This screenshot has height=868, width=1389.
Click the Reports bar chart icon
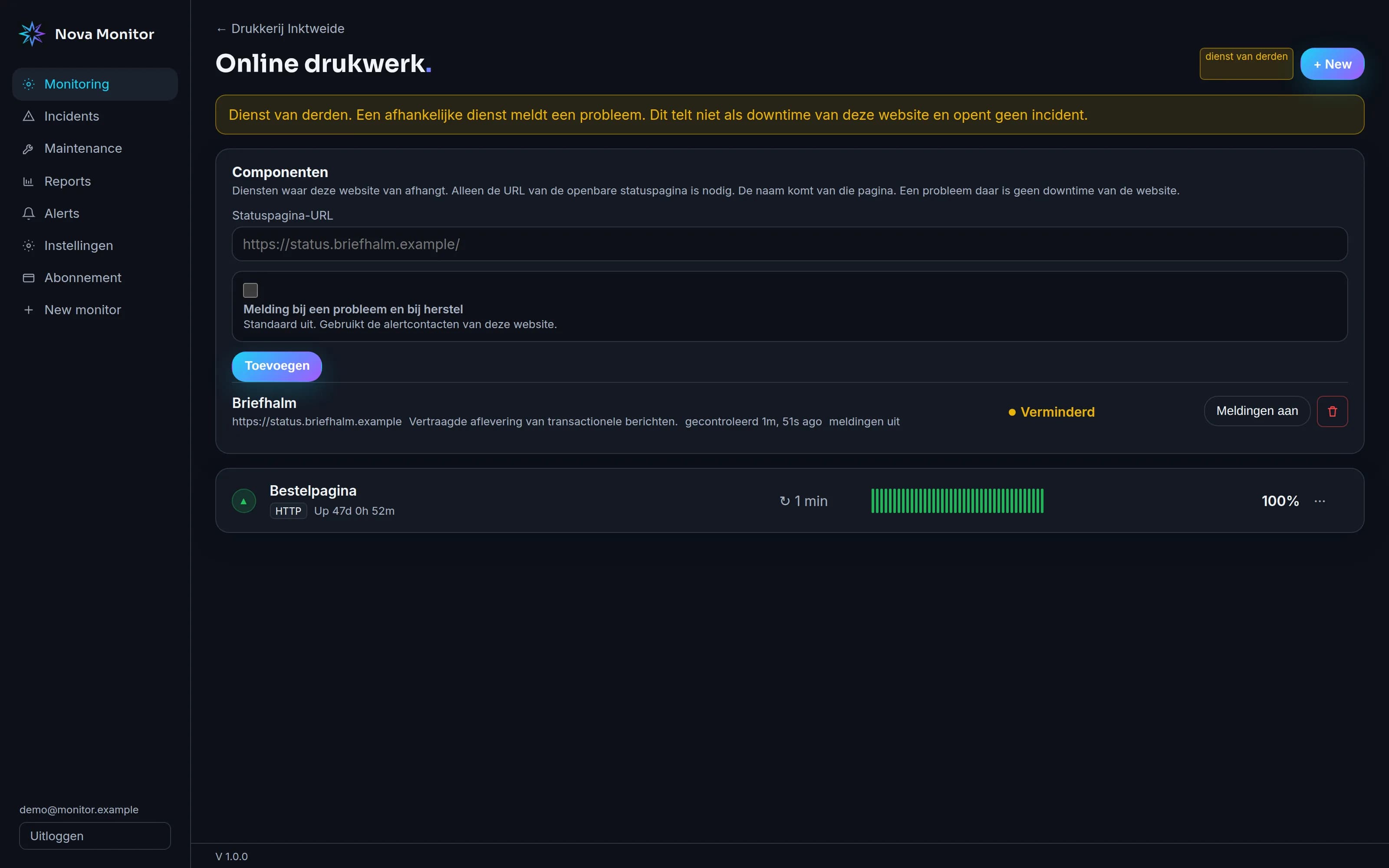pos(29,181)
